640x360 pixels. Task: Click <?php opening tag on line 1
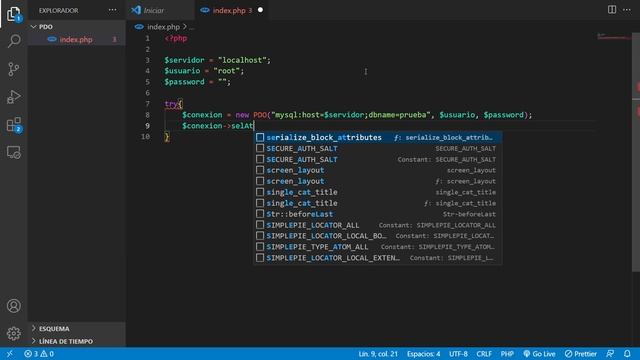176,38
